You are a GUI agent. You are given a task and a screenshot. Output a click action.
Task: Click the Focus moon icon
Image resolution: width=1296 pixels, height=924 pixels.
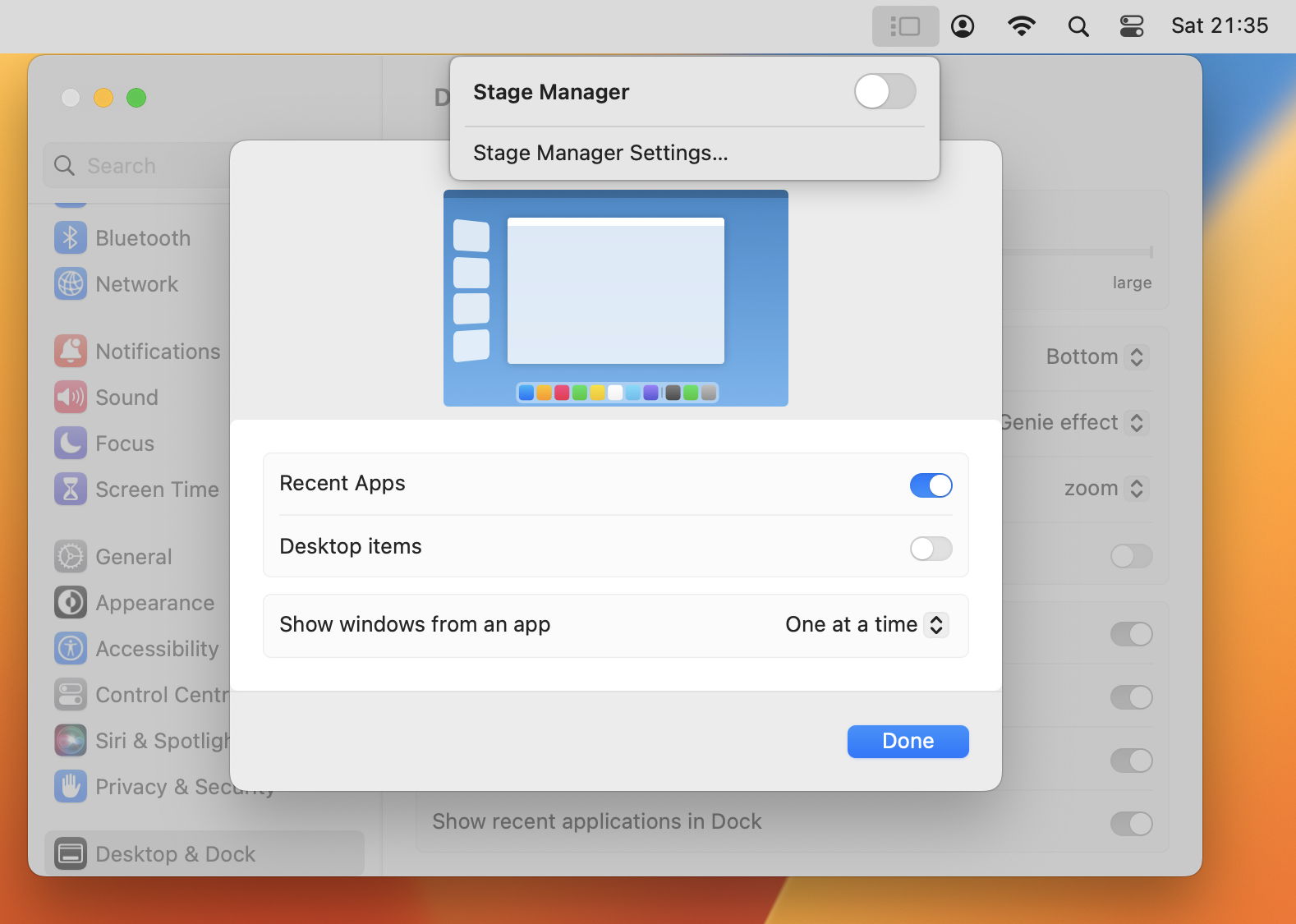click(71, 444)
